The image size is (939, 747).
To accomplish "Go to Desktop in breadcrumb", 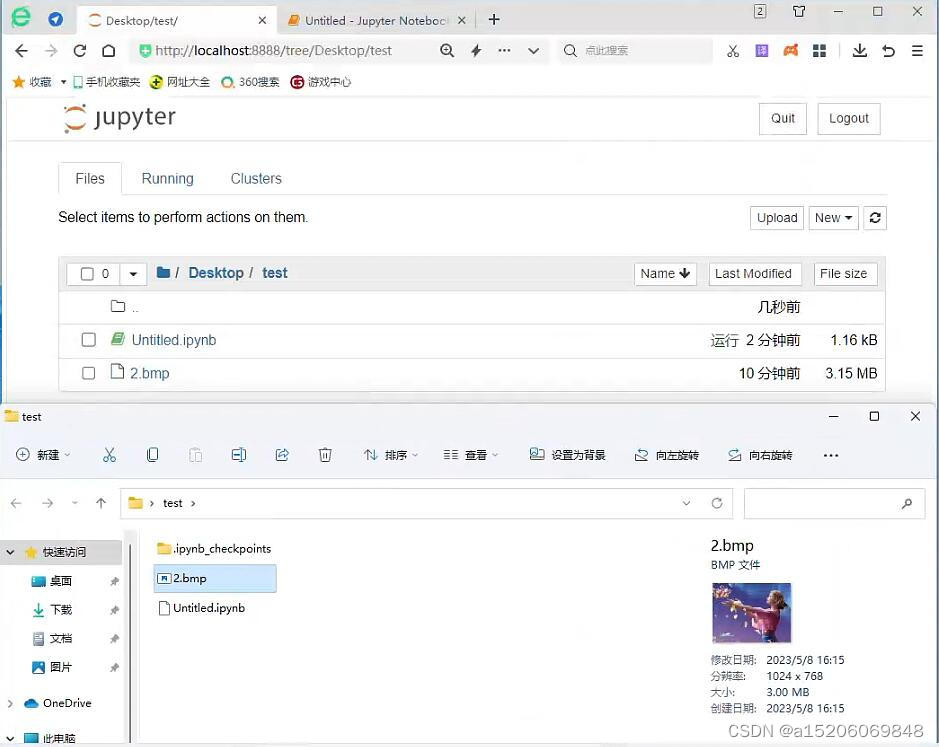I will pos(216,273).
